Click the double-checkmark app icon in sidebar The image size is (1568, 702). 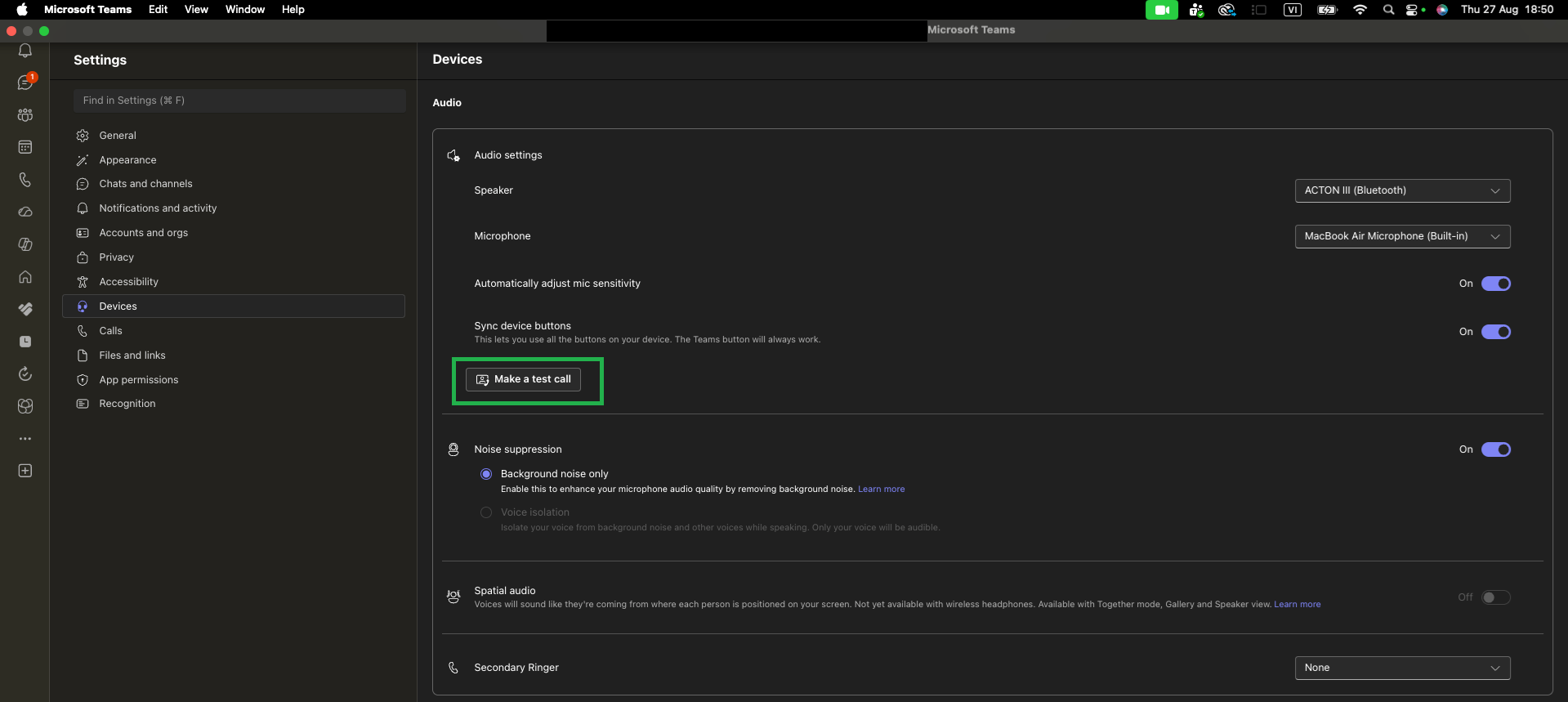(x=25, y=309)
